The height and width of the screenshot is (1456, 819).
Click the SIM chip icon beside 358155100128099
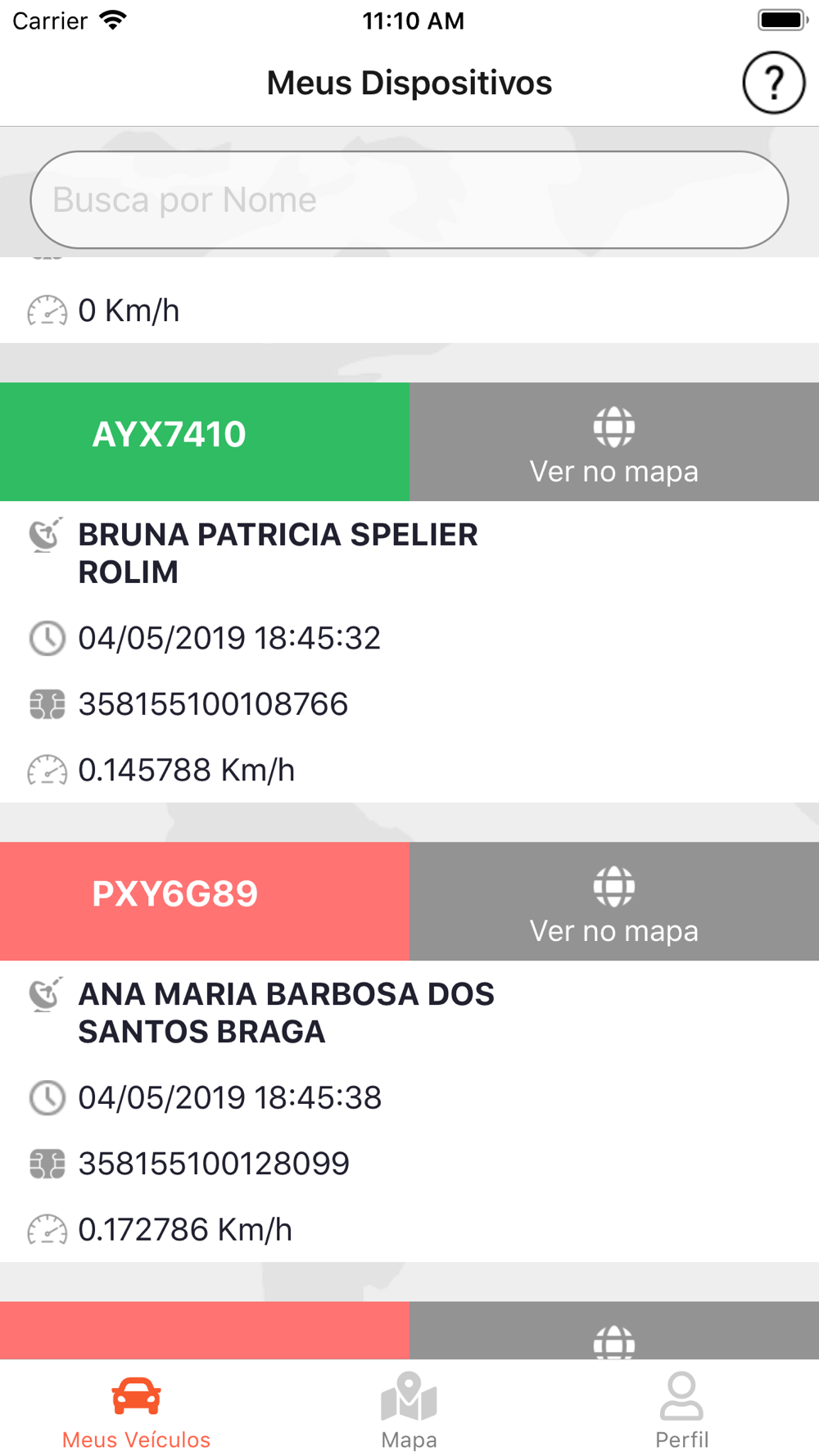pos(47,1164)
